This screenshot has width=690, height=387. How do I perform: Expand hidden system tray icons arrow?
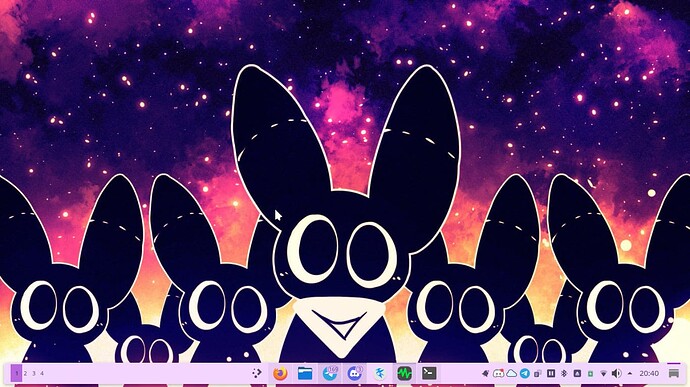coord(630,373)
